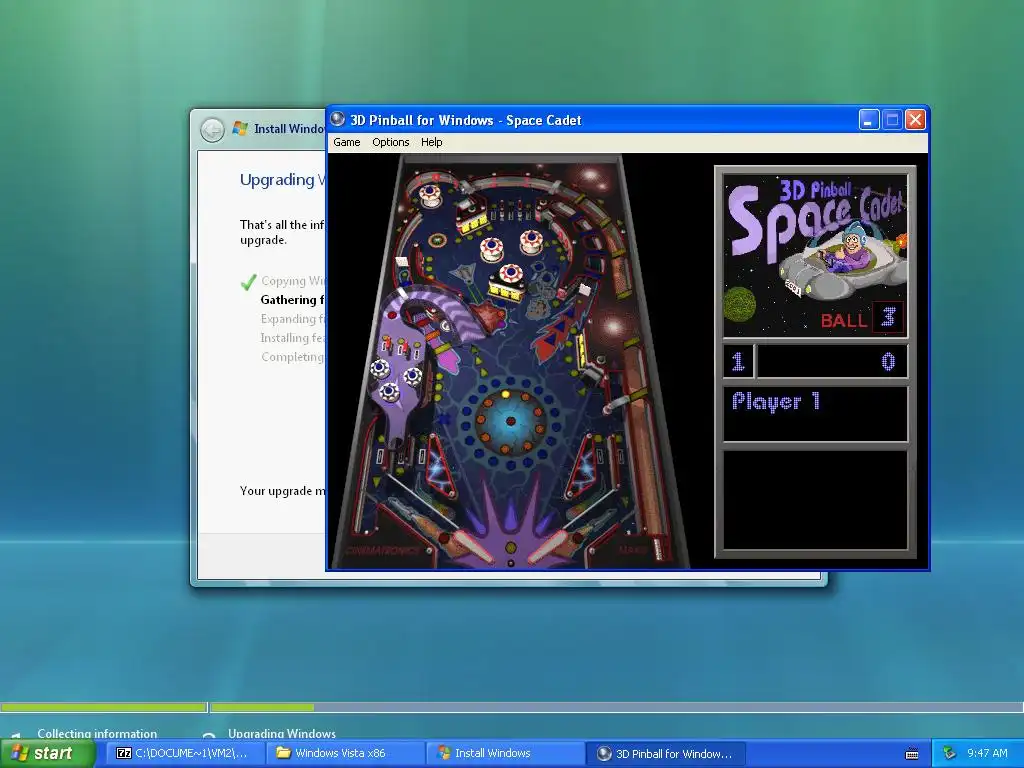The image size is (1024, 768).
Task: Click the 3D Pinball title bar icon
Action: pyautogui.click(x=338, y=120)
